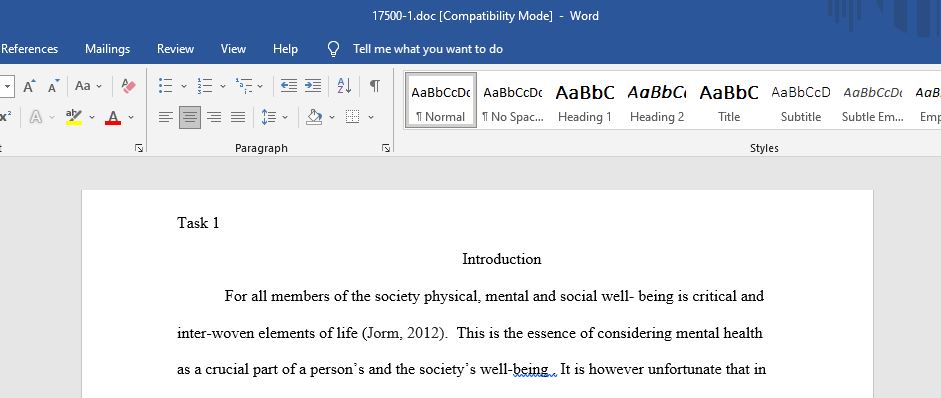Click document title 17500-1.doc in title bar
This screenshot has width=941, height=398.
click(x=404, y=16)
